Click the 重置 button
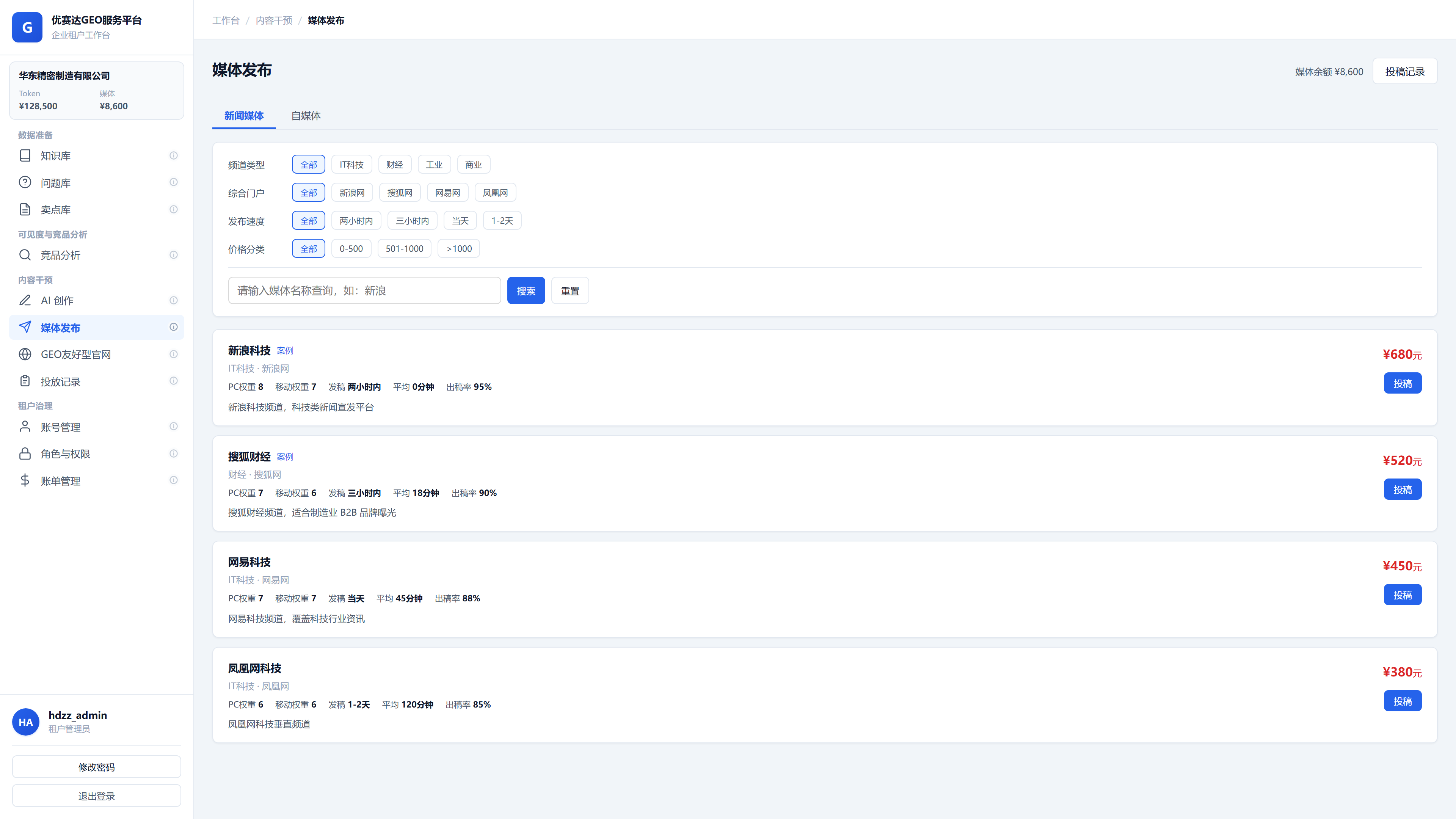The height and width of the screenshot is (819, 1456). coord(570,290)
